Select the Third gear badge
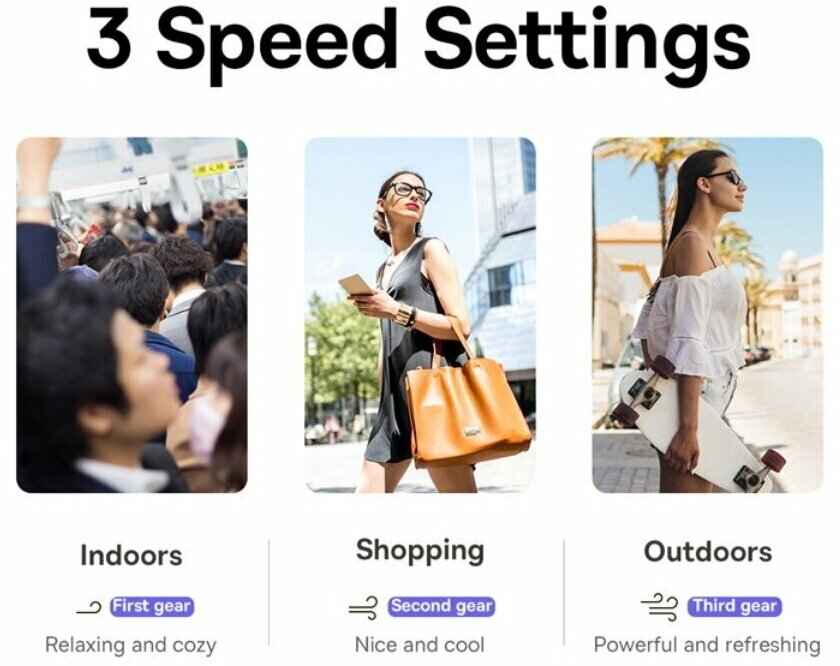 click(x=734, y=607)
